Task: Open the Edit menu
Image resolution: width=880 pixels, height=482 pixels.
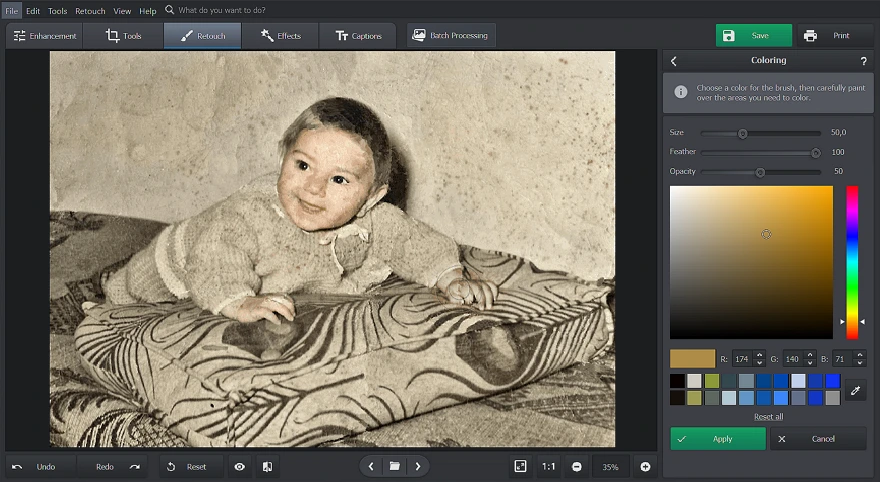Action: coord(33,11)
